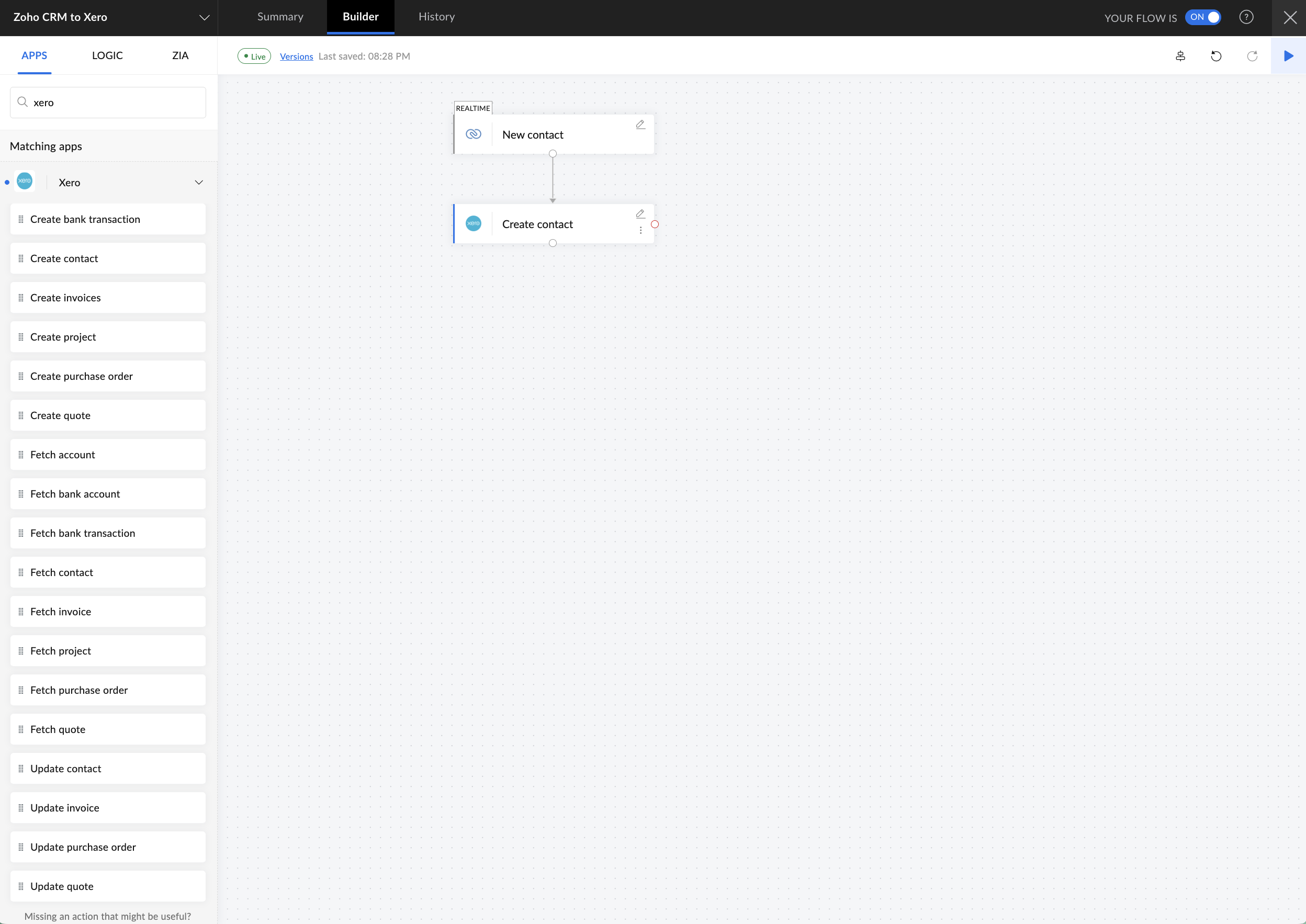Toggle the flow off using the ON switch
Image resolution: width=1306 pixels, height=924 pixels.
(x=1202, y=17)
